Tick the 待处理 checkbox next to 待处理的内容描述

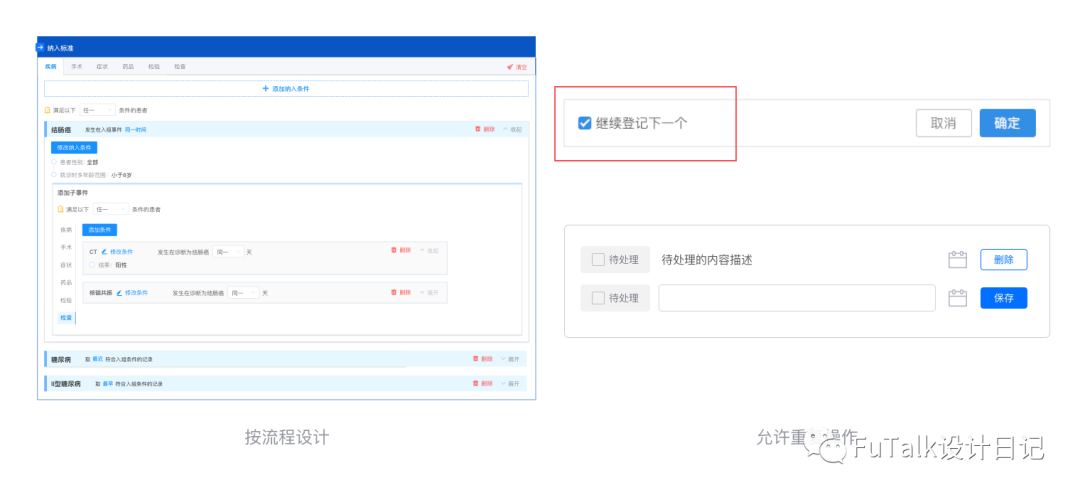599,260
